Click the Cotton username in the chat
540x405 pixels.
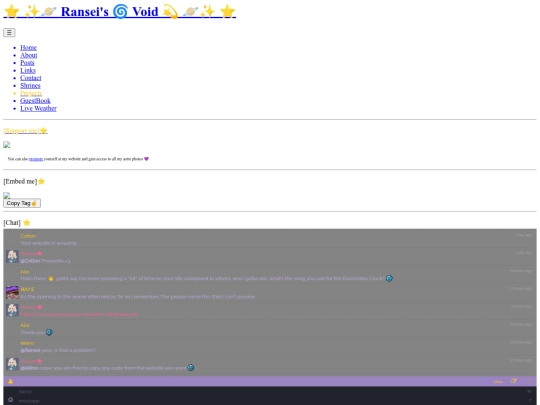coord(28,236)
